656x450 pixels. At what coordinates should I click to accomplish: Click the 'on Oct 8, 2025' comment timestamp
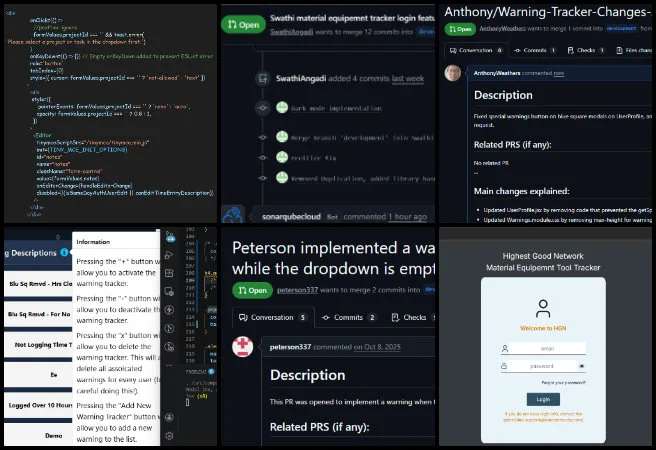coord(377,347)
